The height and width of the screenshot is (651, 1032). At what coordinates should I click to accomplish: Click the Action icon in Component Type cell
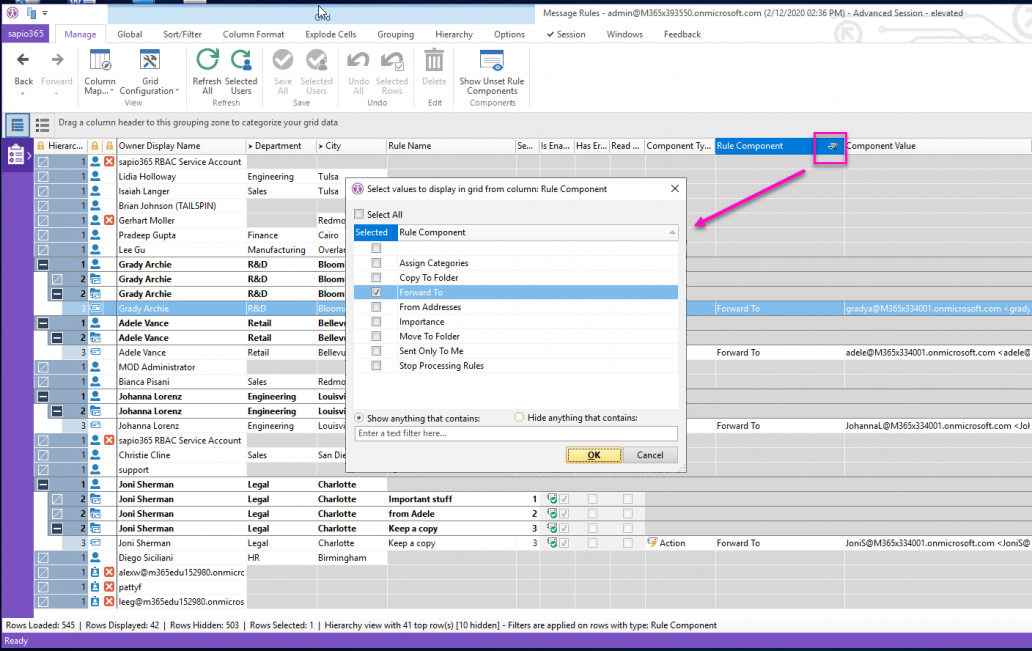point(652,543)
